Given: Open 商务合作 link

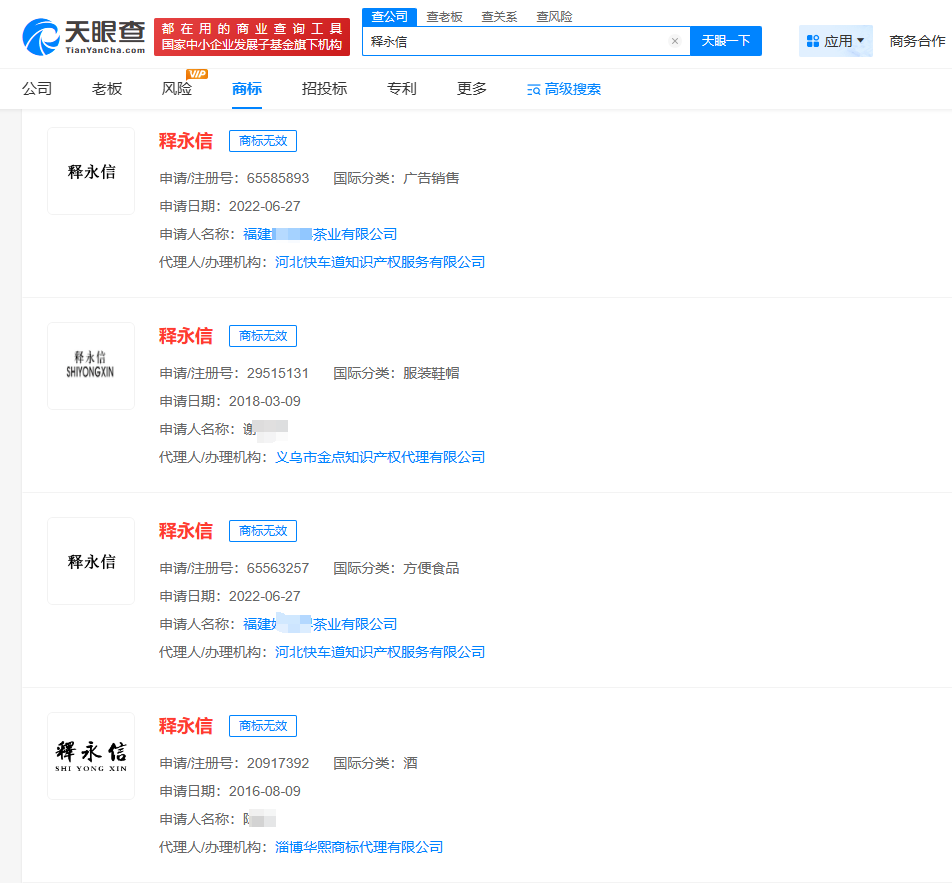Looking at the screenshot, I should pos(917,41).
